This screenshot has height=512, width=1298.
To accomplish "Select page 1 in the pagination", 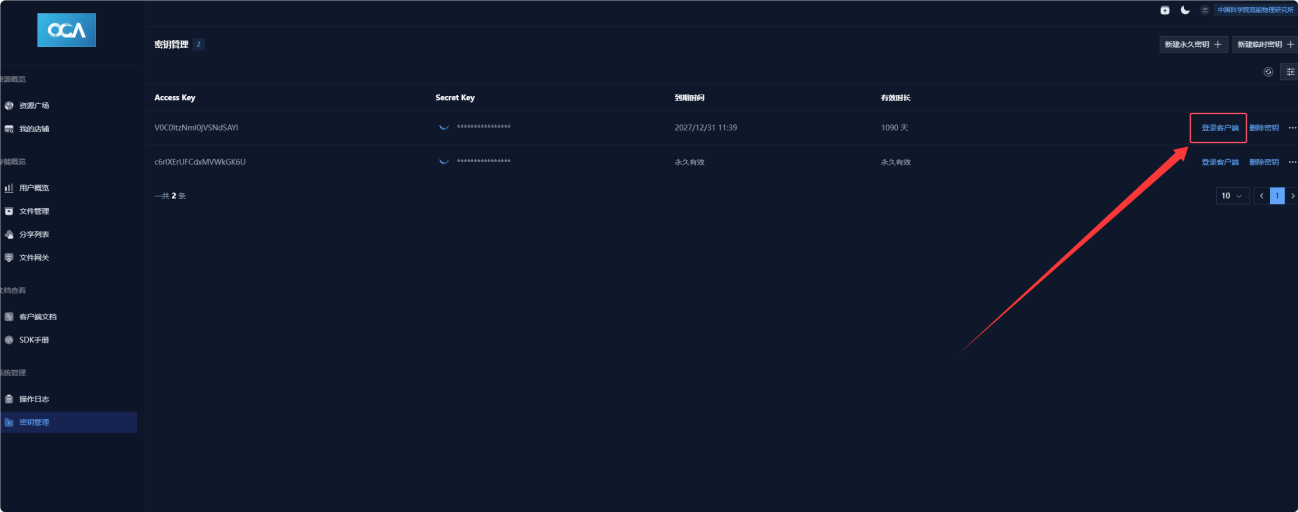I will click(1277, 196).
